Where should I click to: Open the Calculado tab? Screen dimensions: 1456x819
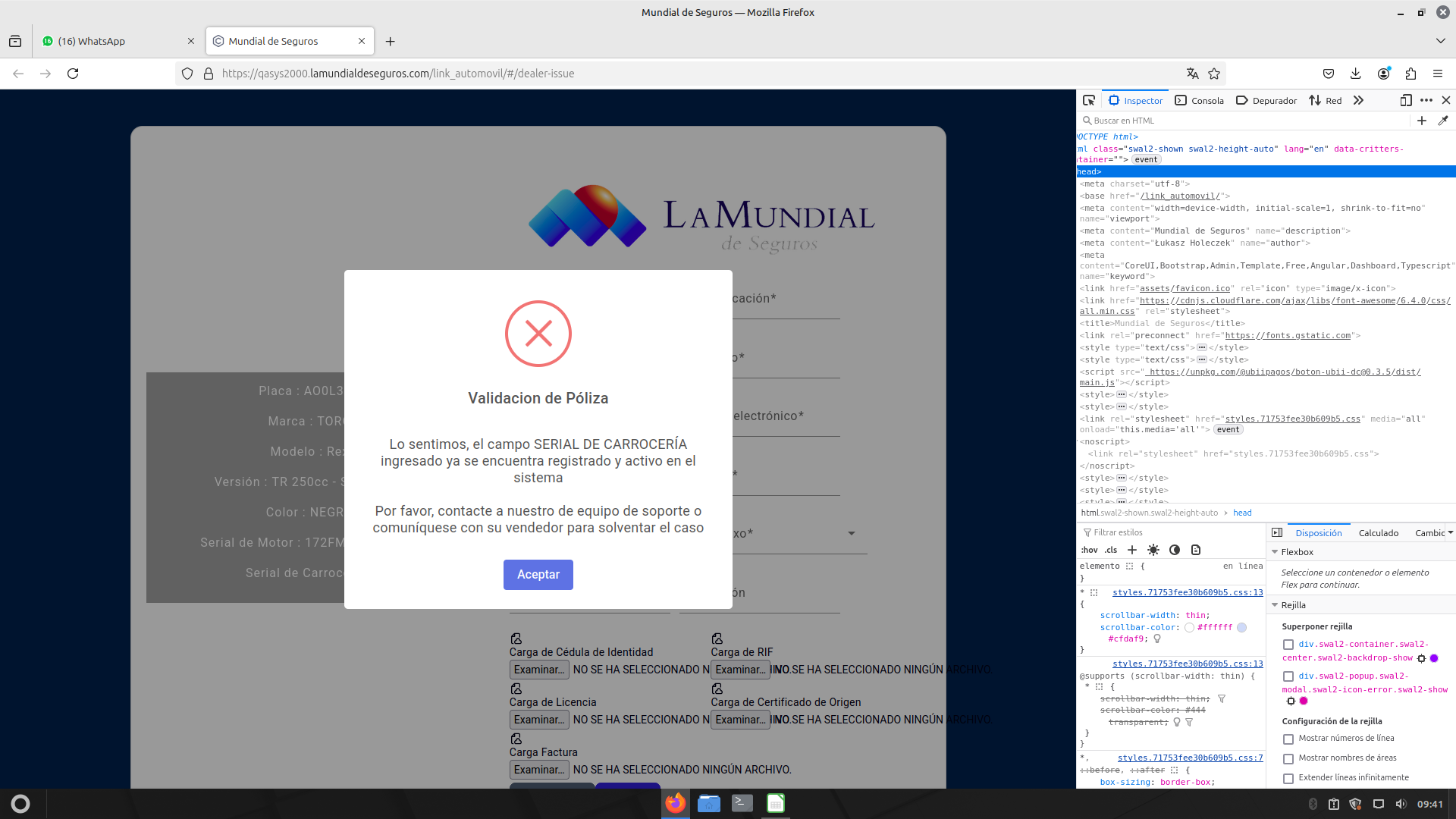click(x=1378, y=533)
